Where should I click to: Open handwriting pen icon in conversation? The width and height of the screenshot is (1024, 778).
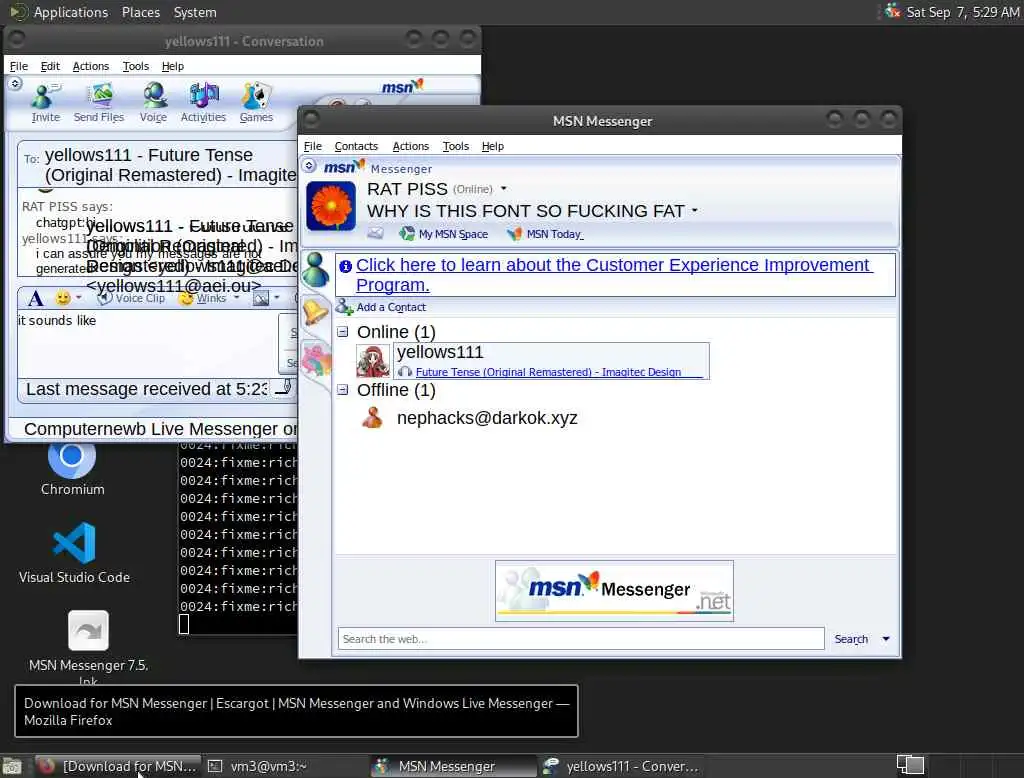click(284, 387)
